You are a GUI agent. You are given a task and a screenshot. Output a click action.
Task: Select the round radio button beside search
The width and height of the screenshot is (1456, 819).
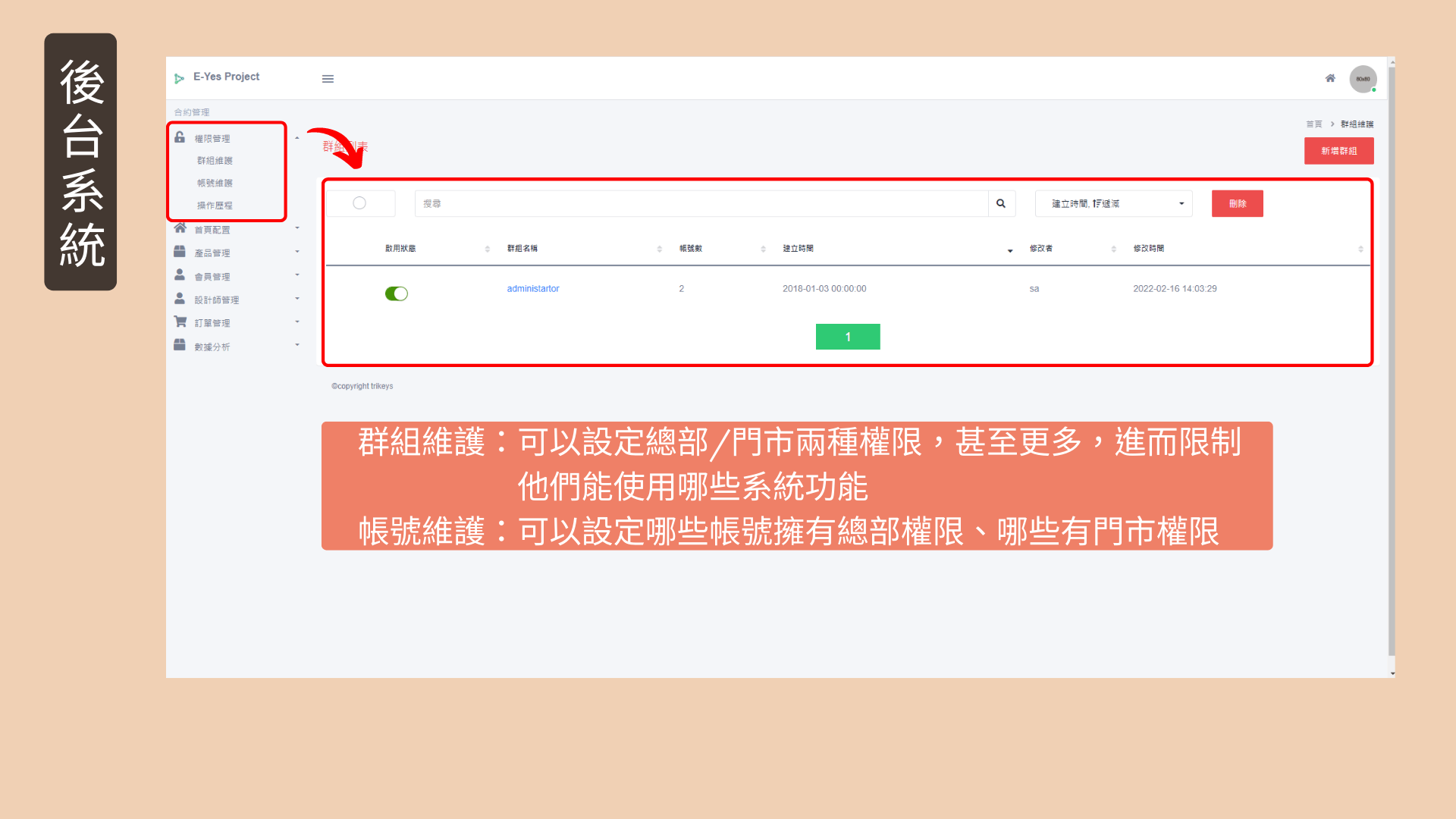359,203
